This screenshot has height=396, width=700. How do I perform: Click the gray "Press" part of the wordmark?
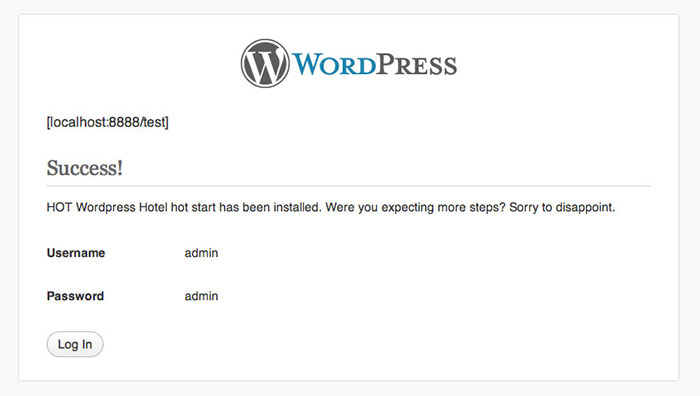(417, 64)
